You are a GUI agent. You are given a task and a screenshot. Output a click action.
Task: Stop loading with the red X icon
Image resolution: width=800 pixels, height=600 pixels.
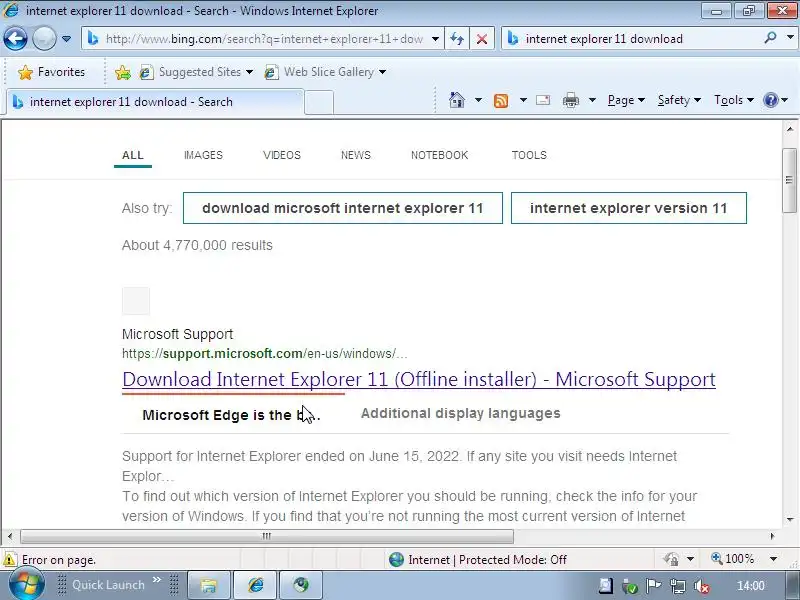(481, 39)
